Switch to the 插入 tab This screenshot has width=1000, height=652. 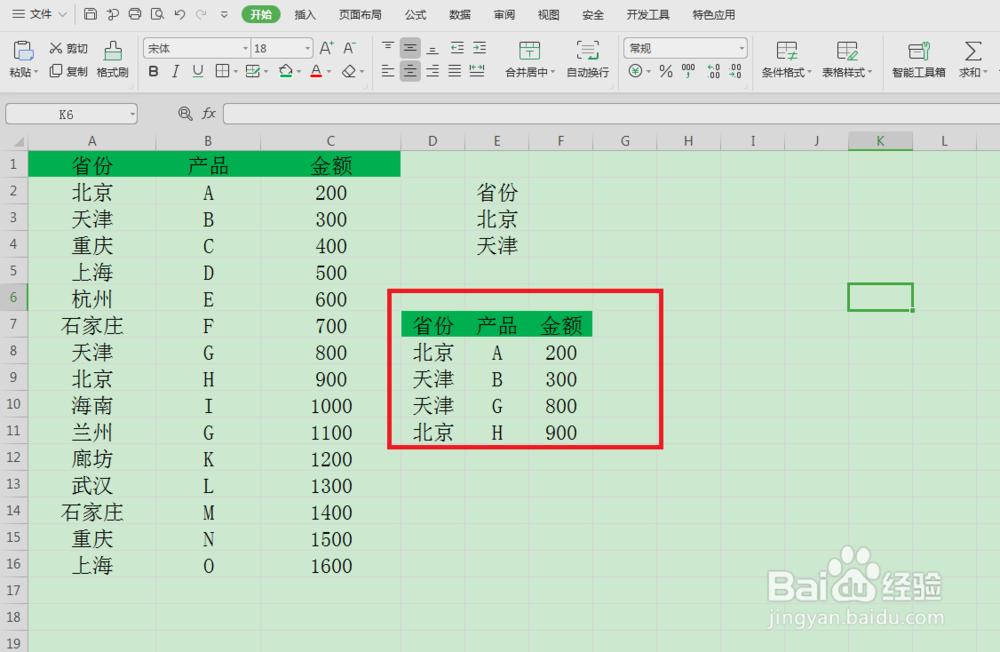coord(305,15)
